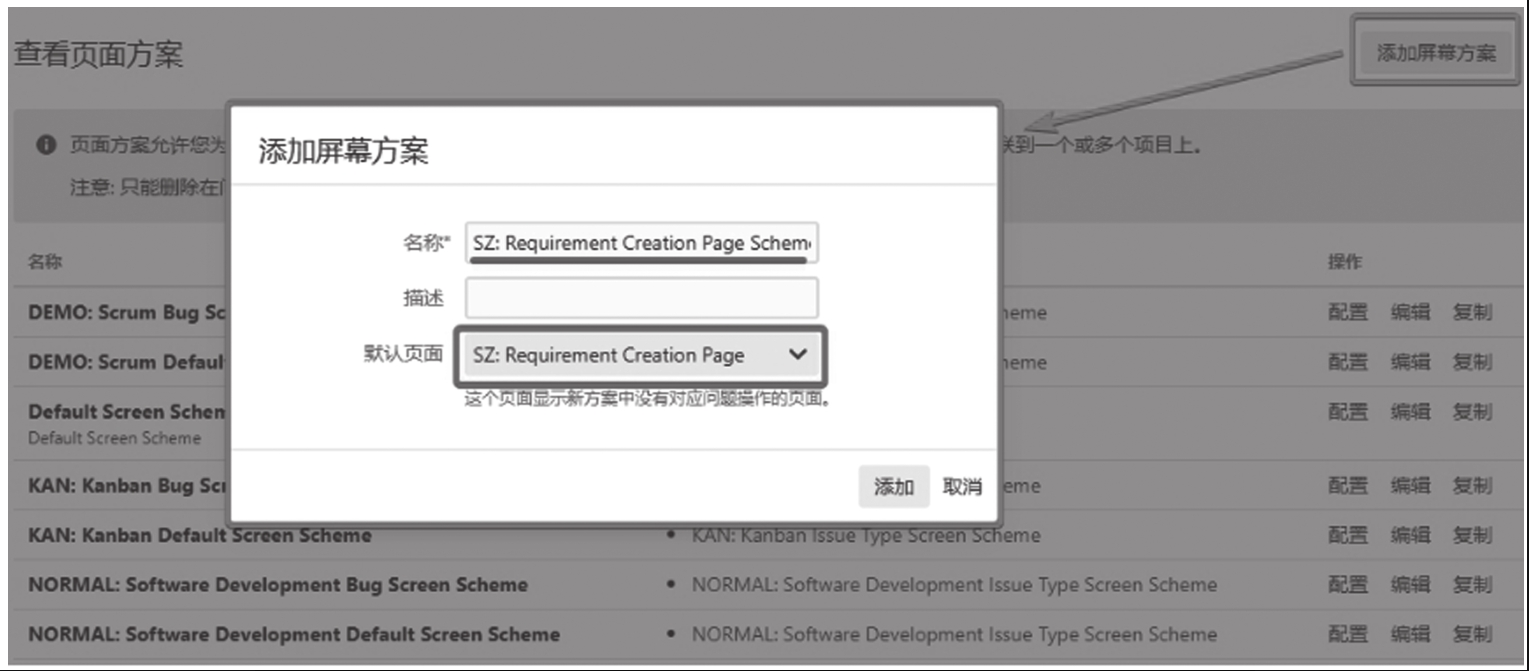The image size is (1529, 671).
Task: Click 复制 for NORMAL: Software Development Default row
Action: pyautogui.click(x=1472, y=634)
